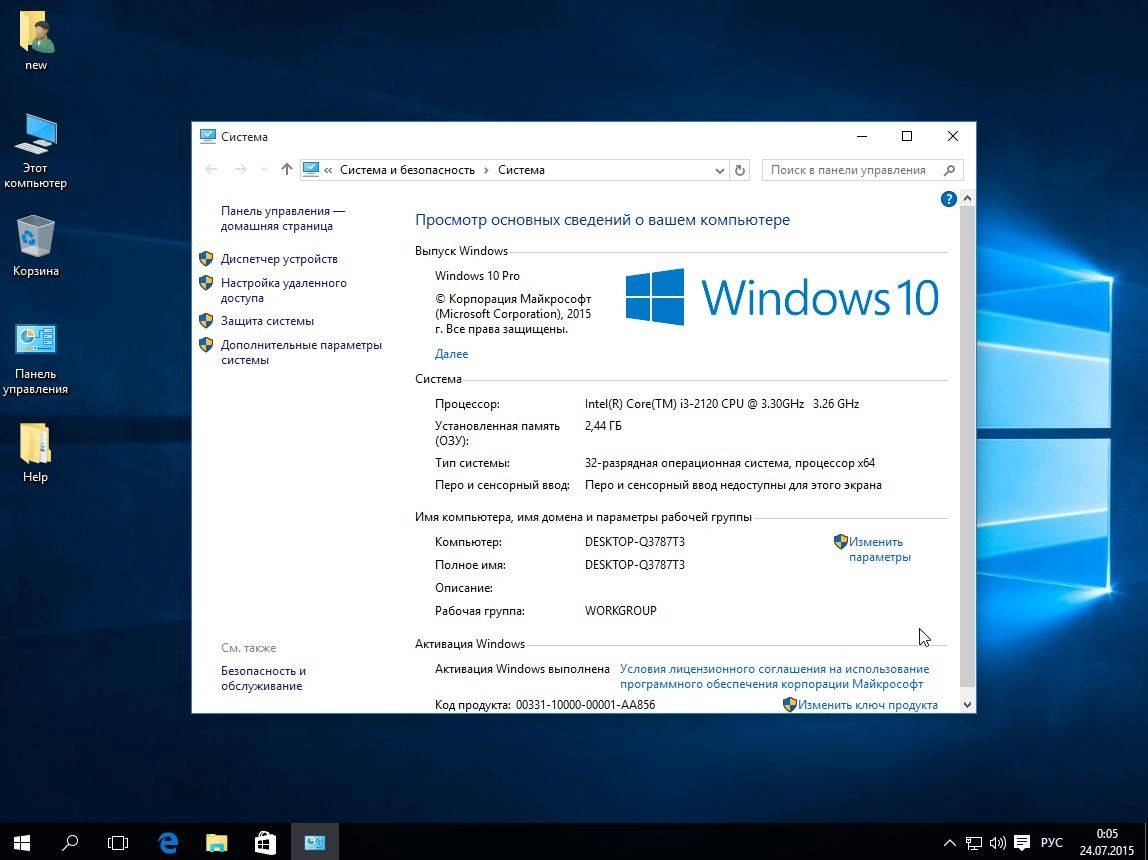Click the vertical scrollbar thumb
The height and width of the screenshot is (860, 1148).
pyautogui.click(x=967, y=446)
